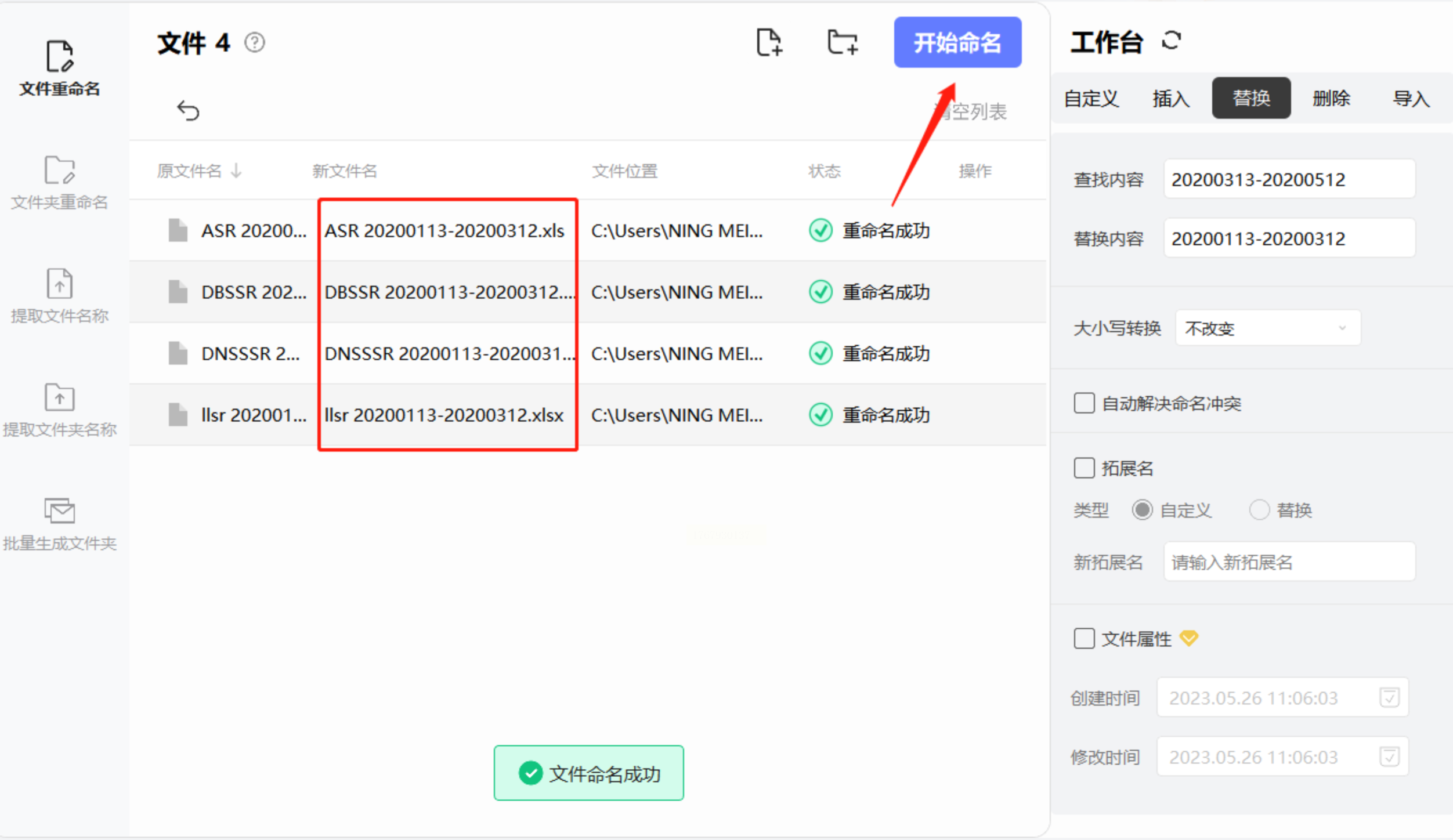Click the 开始命名 button

pyautogui.click(x=957, y=42)
